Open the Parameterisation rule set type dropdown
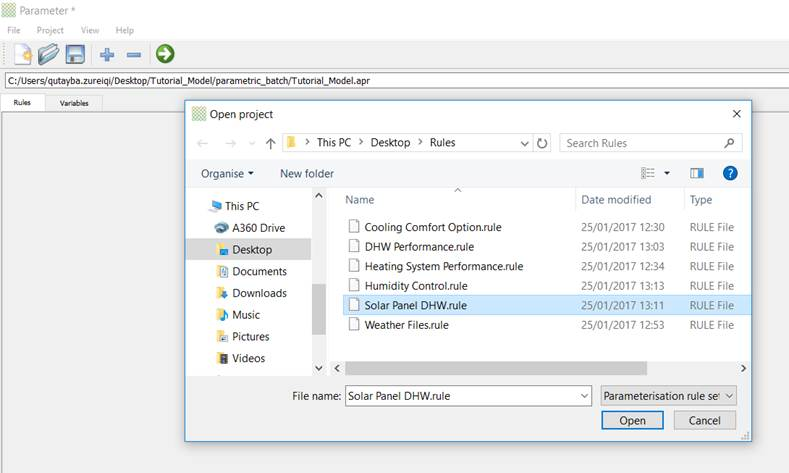 coord(669,396)
